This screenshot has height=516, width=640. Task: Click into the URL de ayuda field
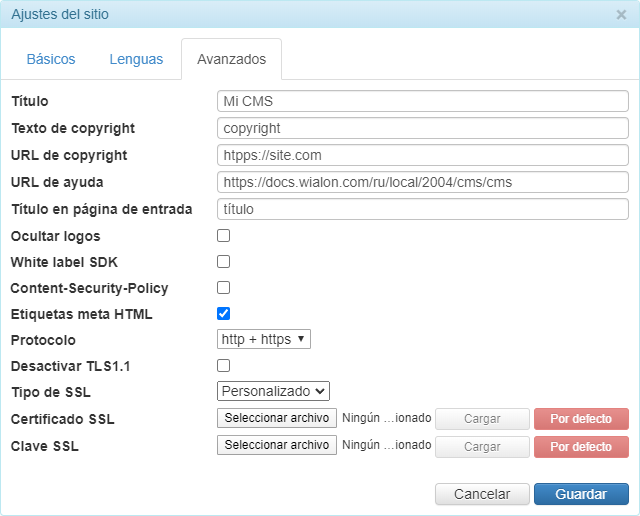pyautogui.click(x=422, y=182)
